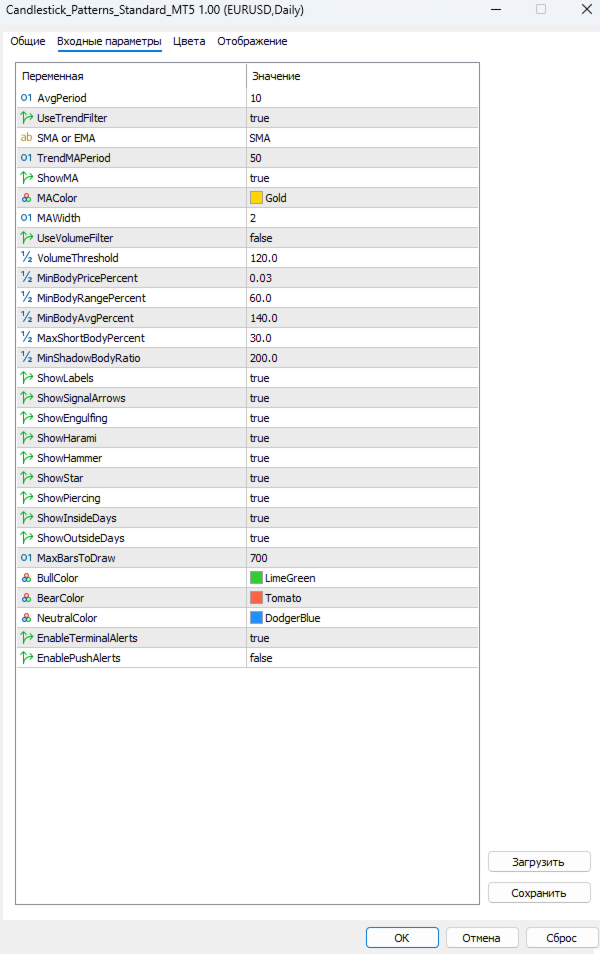Open the BearColor Tomato dropdown

coord(362,598)
